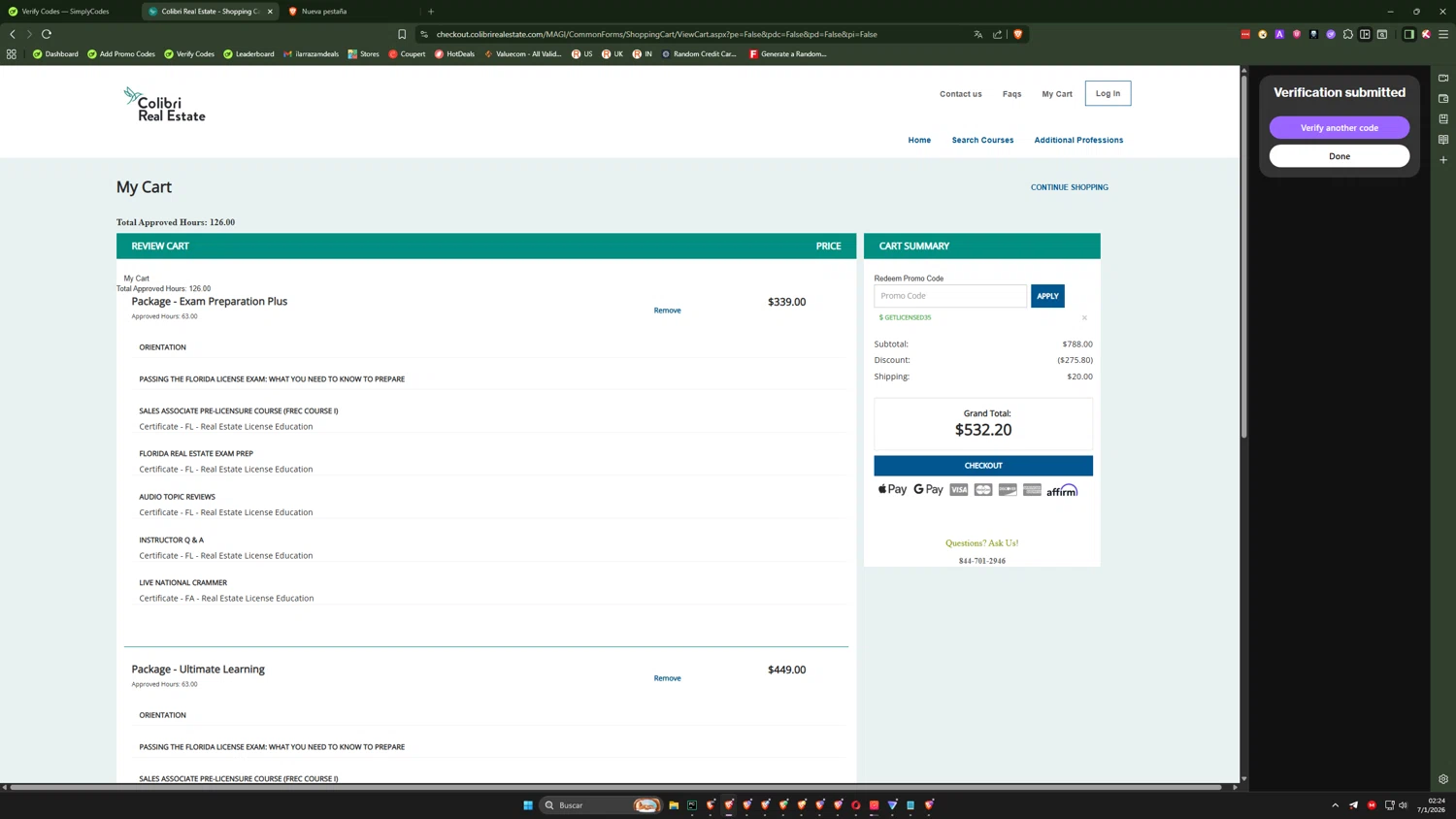Open the Coupert bookmark
The height and width of the screenshot is (819, 1456).
click(407, 54)
